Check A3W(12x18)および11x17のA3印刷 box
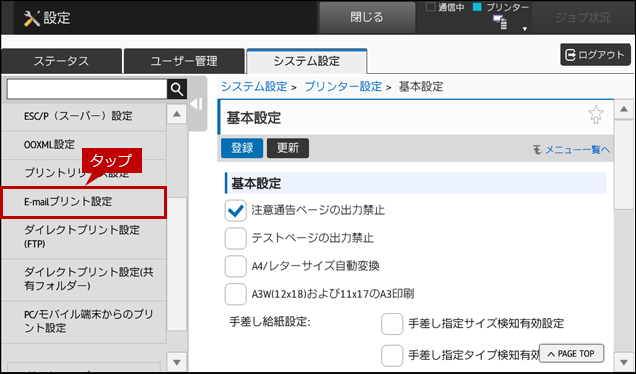Image resolution: width=636 pixels, height=374 pixels. [x=235, y=294]
